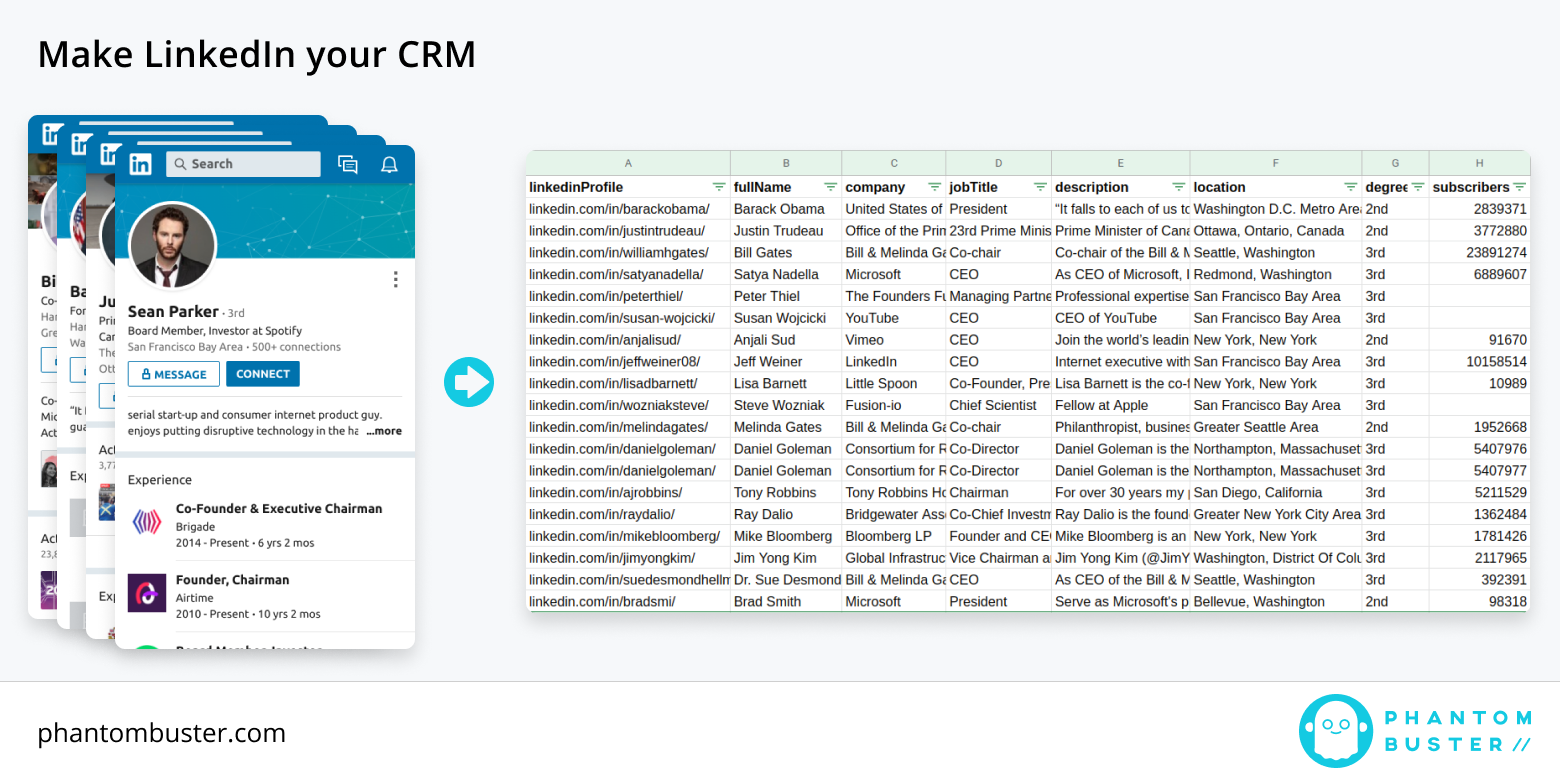
Task: Select spreadsheet column F header
Action: click(1276, 163)
